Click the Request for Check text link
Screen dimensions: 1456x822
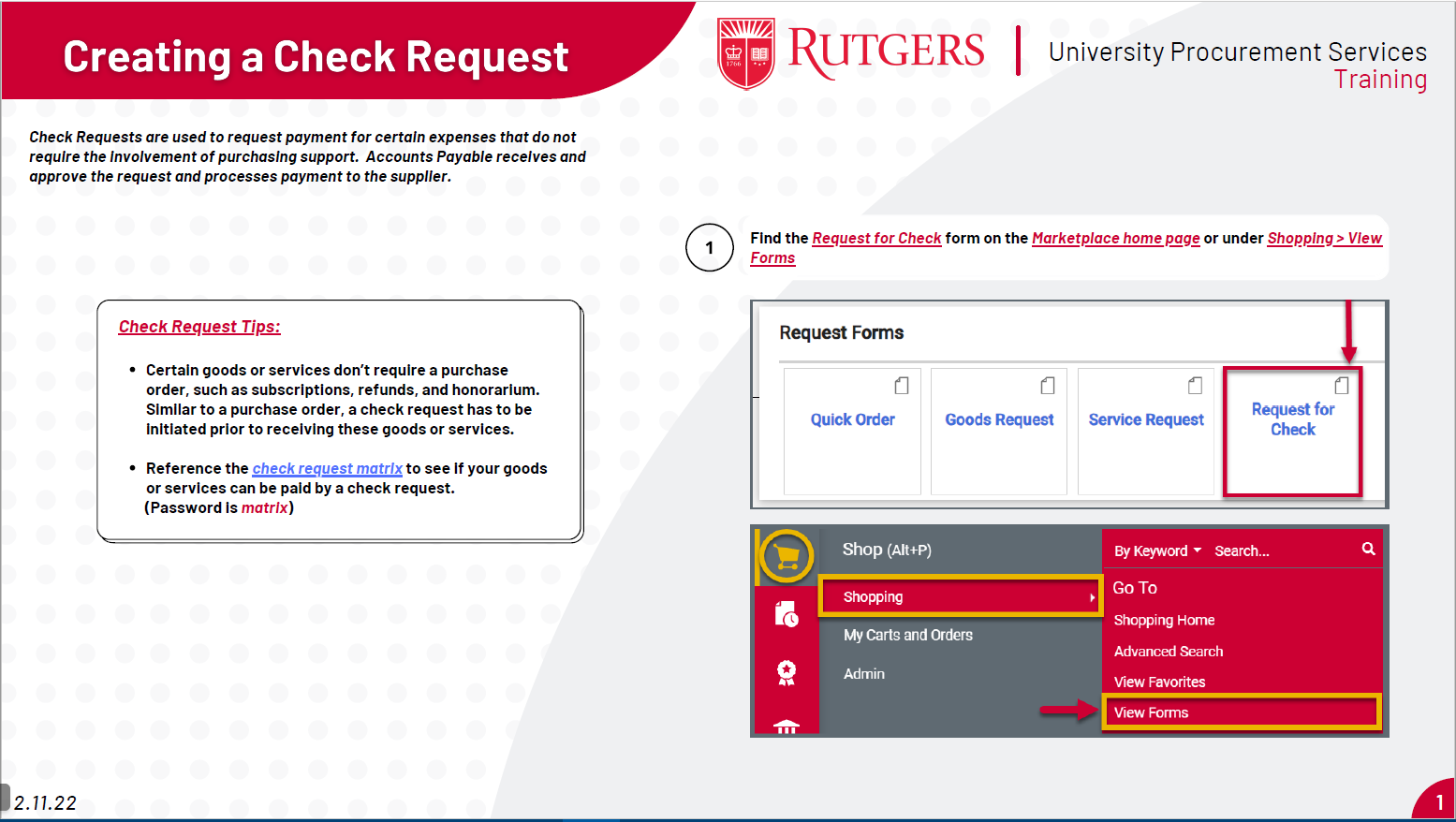pos(876,238)
